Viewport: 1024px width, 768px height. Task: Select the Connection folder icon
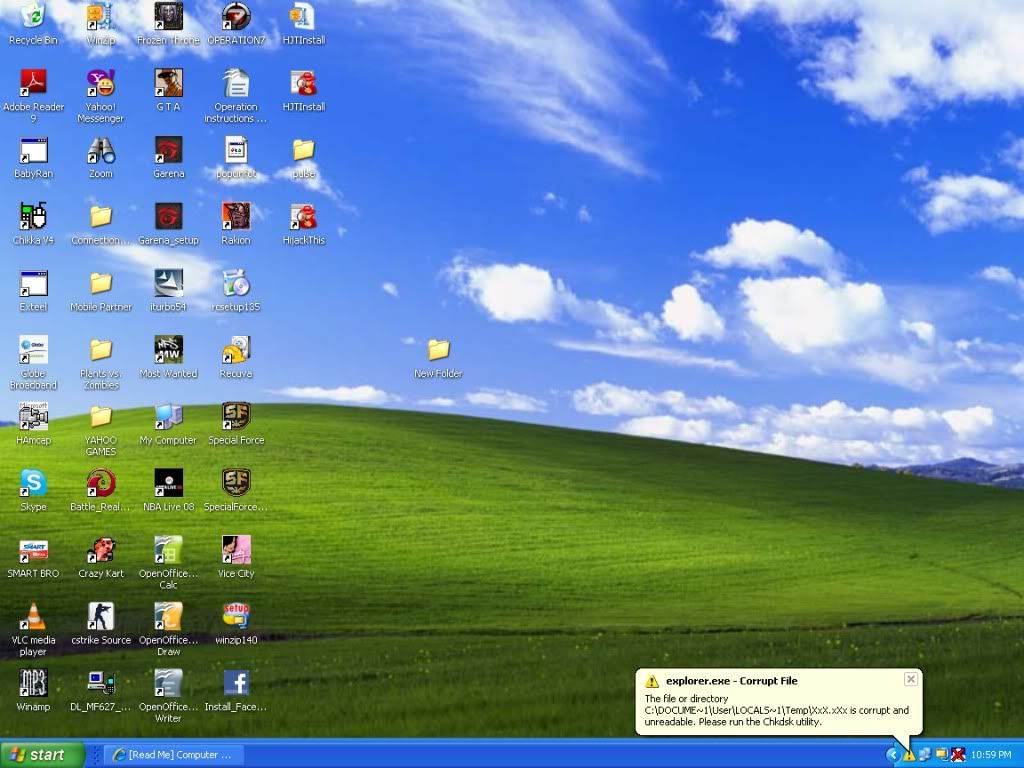101,224
